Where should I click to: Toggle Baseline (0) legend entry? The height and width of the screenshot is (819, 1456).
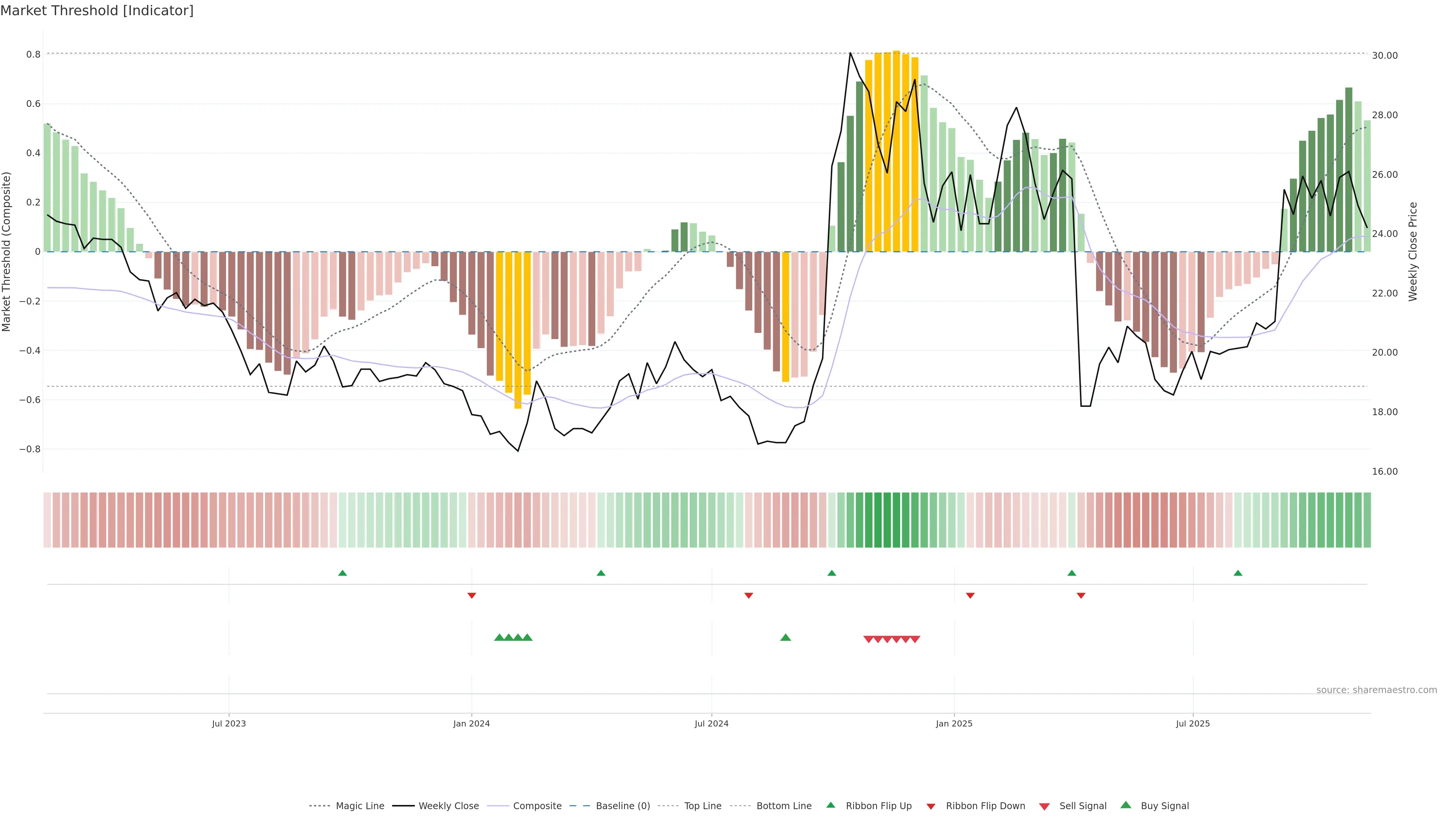click(622, 806)
